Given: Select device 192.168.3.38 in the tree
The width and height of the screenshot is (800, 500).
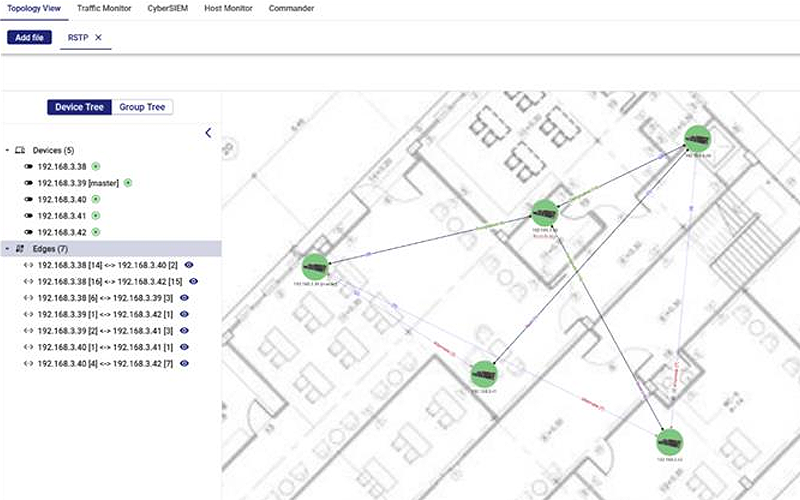Looking at the screenshot, I should (x=62, y=166).
